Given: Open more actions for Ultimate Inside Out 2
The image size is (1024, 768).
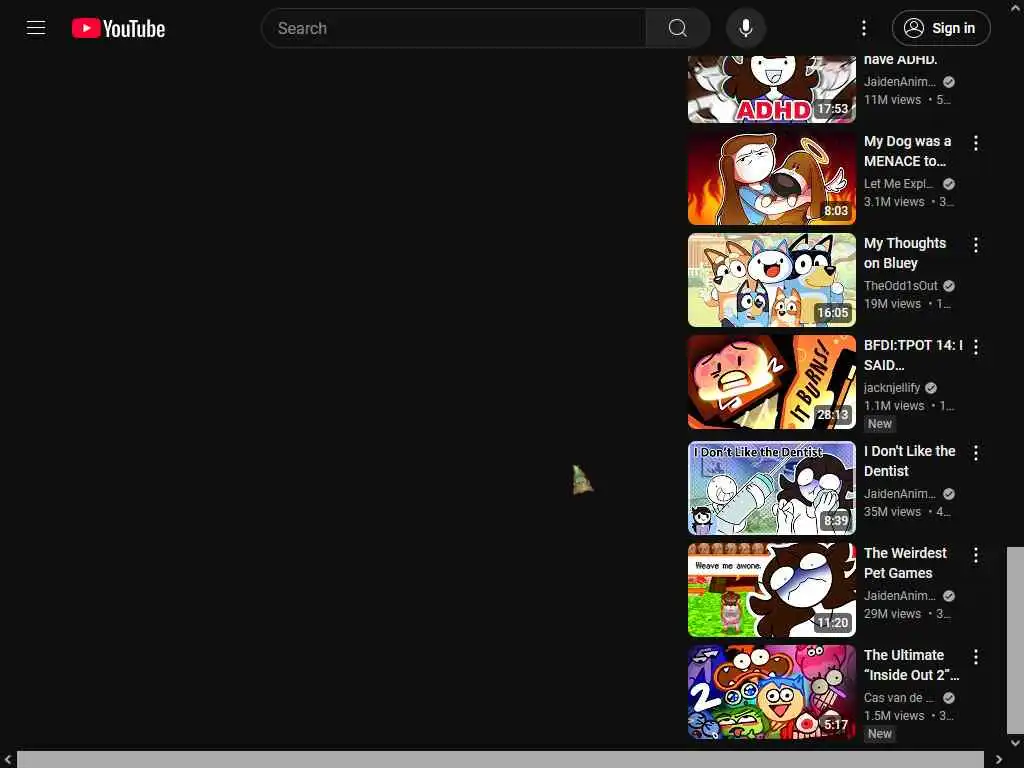Looking at the screenshot, I should coord(976,656).
